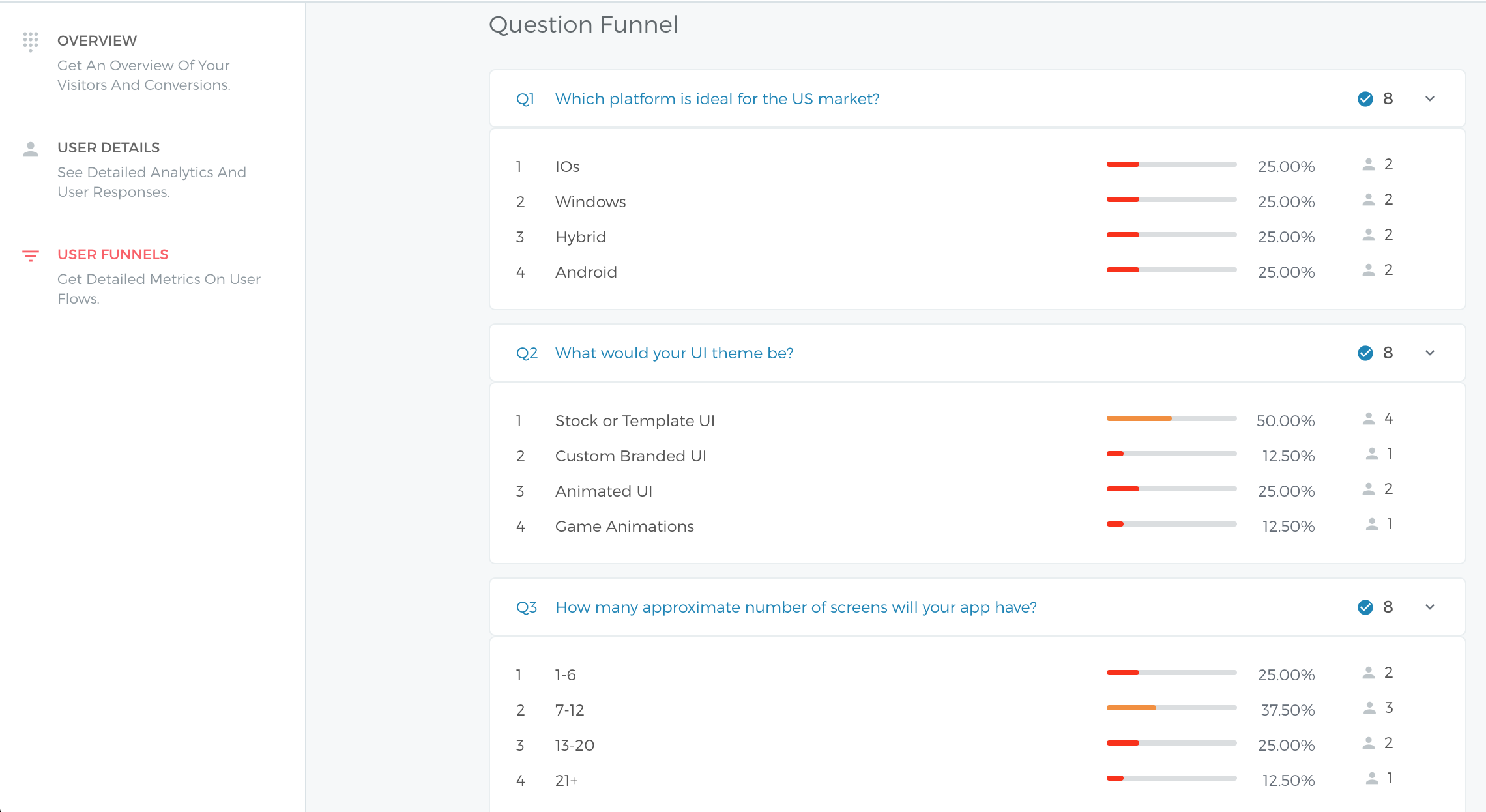Screen dimensions: 1486x812
Task: Click the person icon in the Android row
Action: [x=1369, y=270]
